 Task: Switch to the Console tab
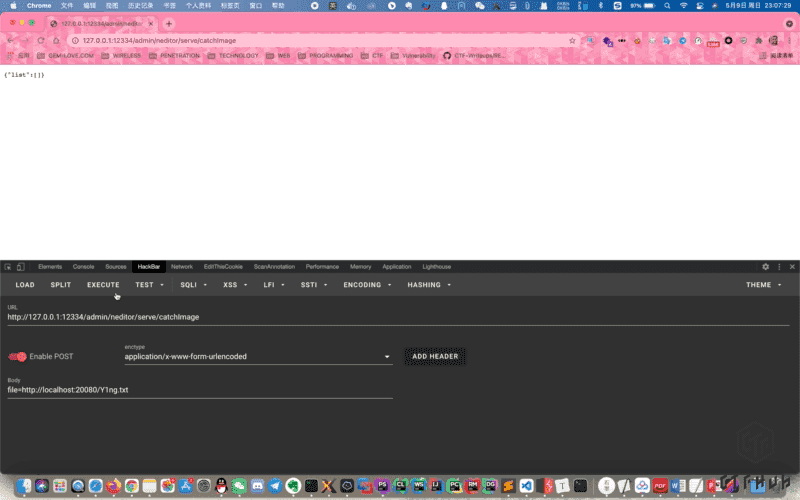(x=83, y=267)
